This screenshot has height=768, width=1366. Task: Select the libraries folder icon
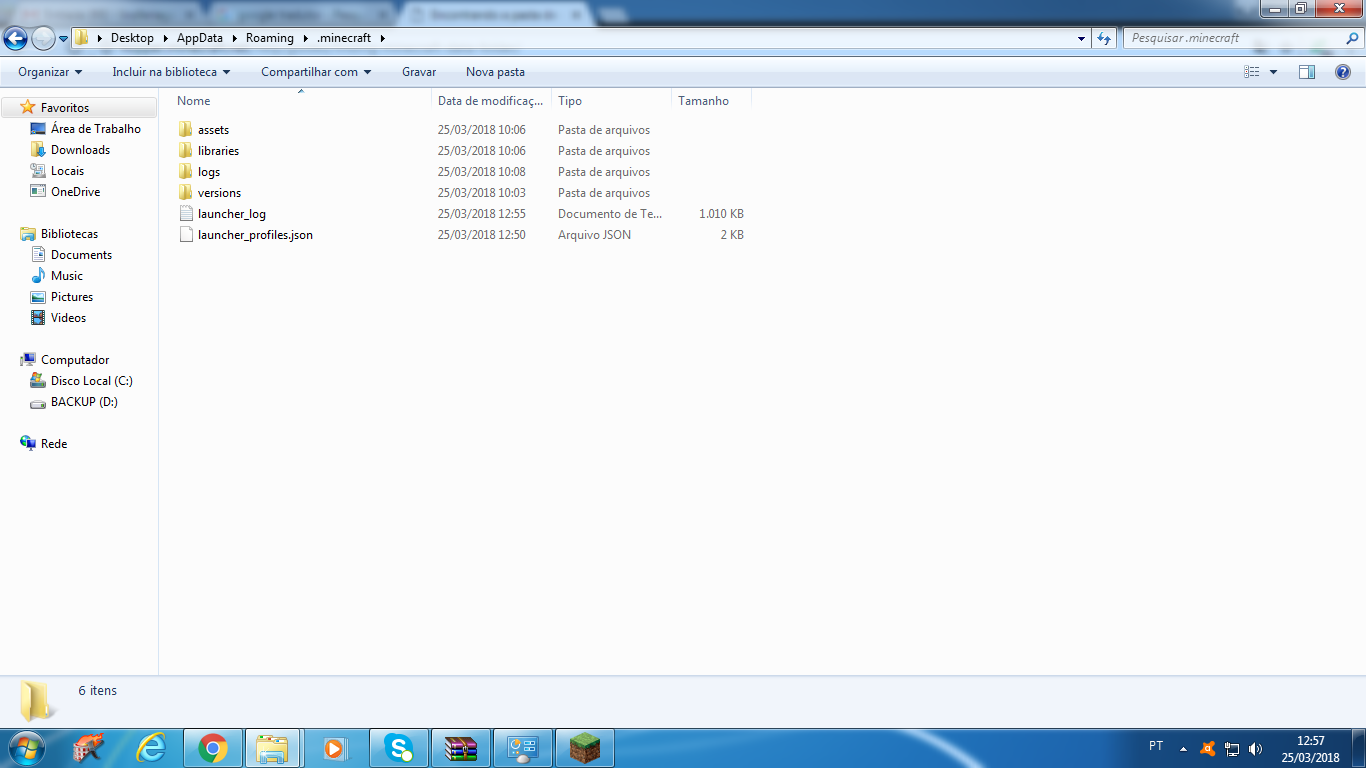pos(185,151)
